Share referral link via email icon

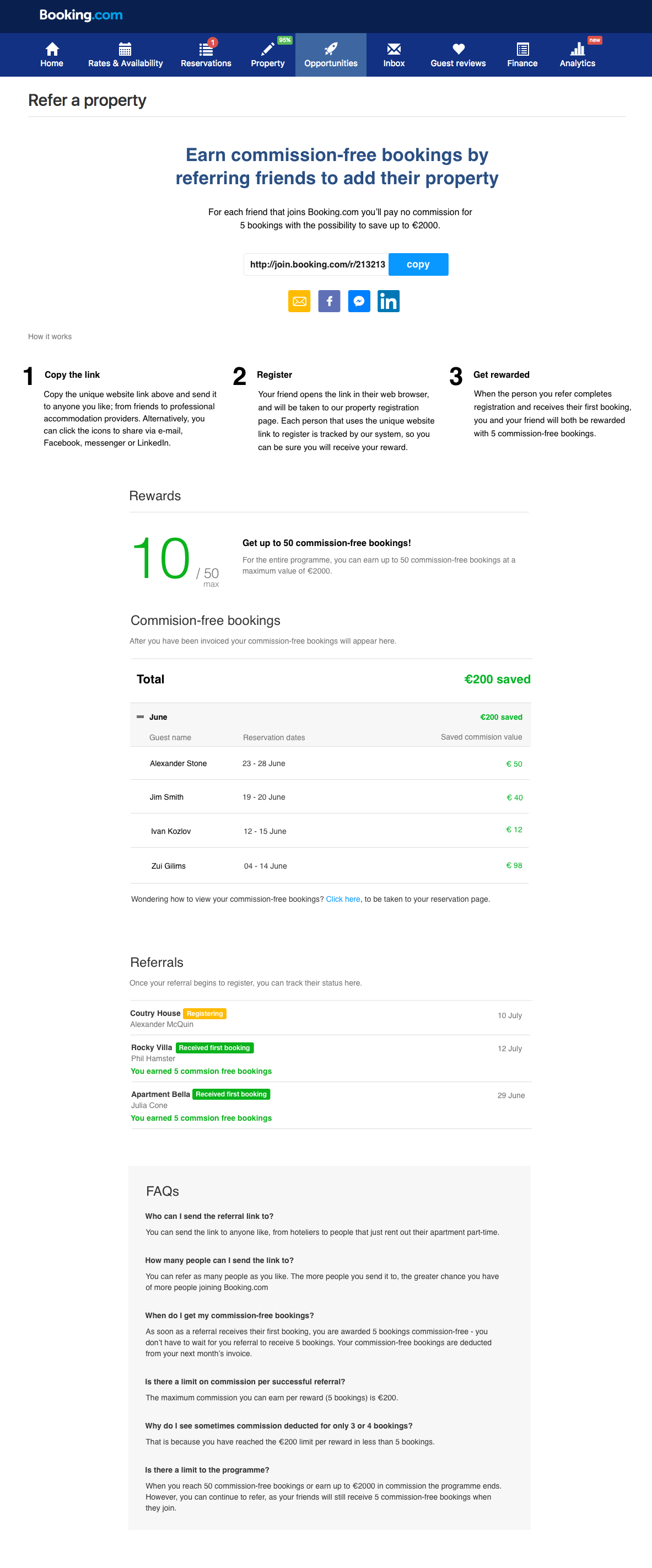point(299,301)
